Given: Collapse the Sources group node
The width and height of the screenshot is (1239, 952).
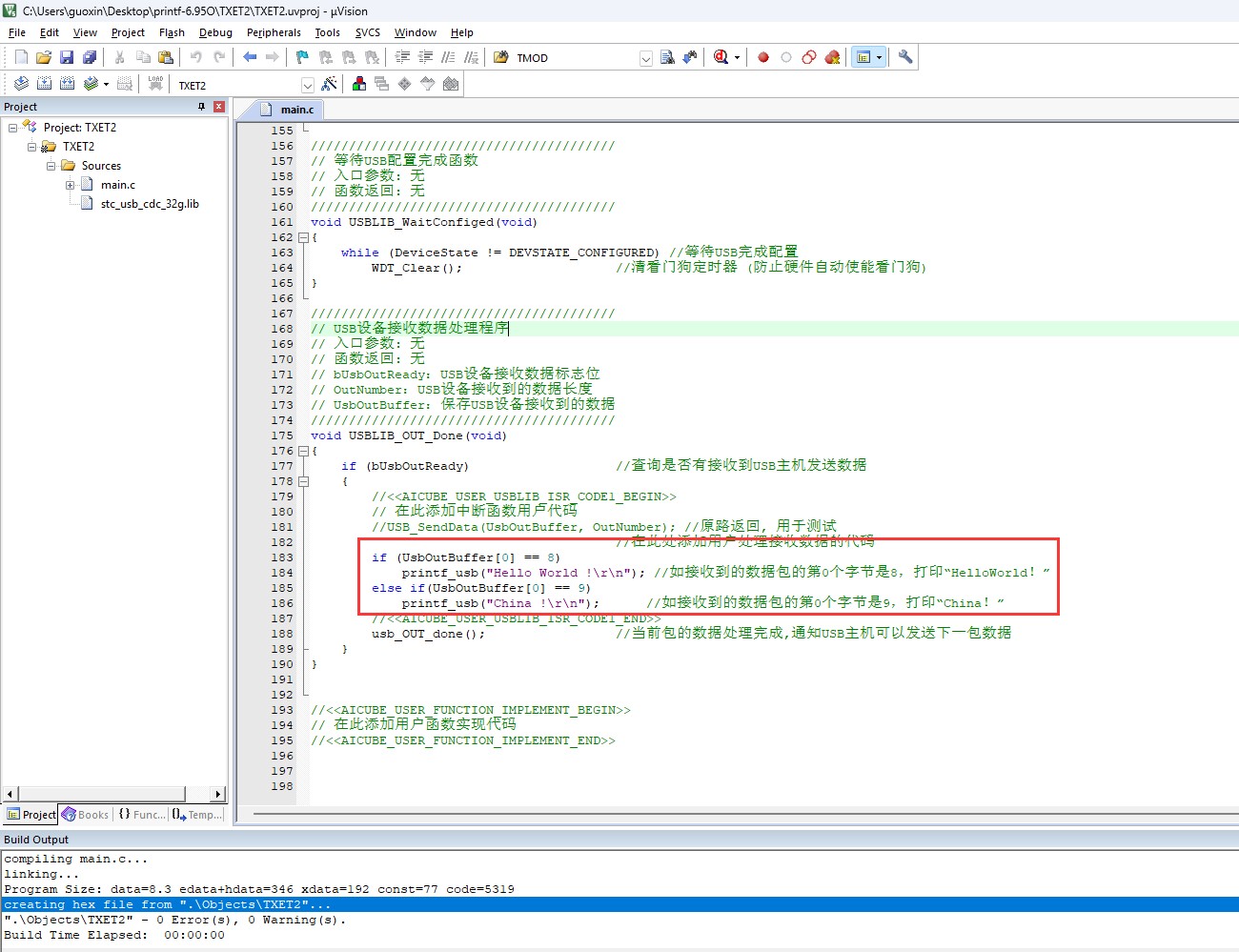Looking at the screenshot, I should (x=51, y=165).
